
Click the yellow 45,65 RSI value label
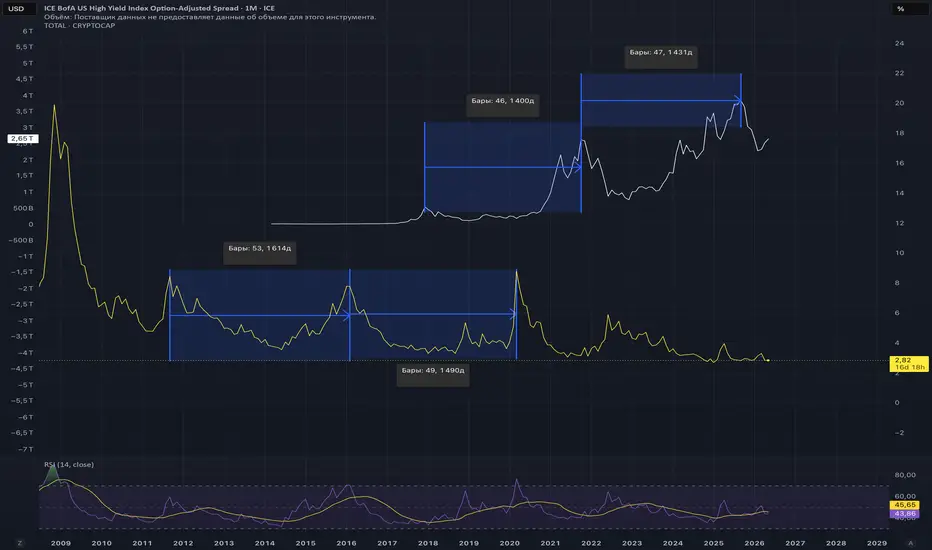pos(905,505)
